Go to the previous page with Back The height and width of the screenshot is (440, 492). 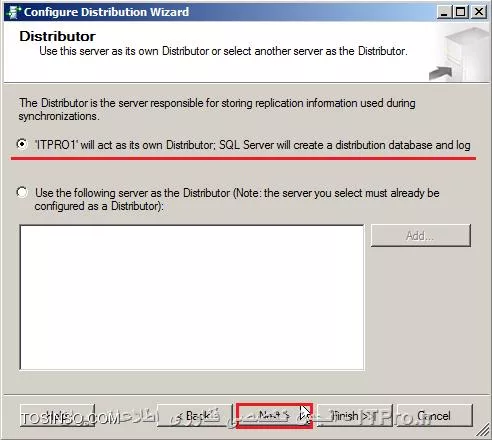pos(195,415)
